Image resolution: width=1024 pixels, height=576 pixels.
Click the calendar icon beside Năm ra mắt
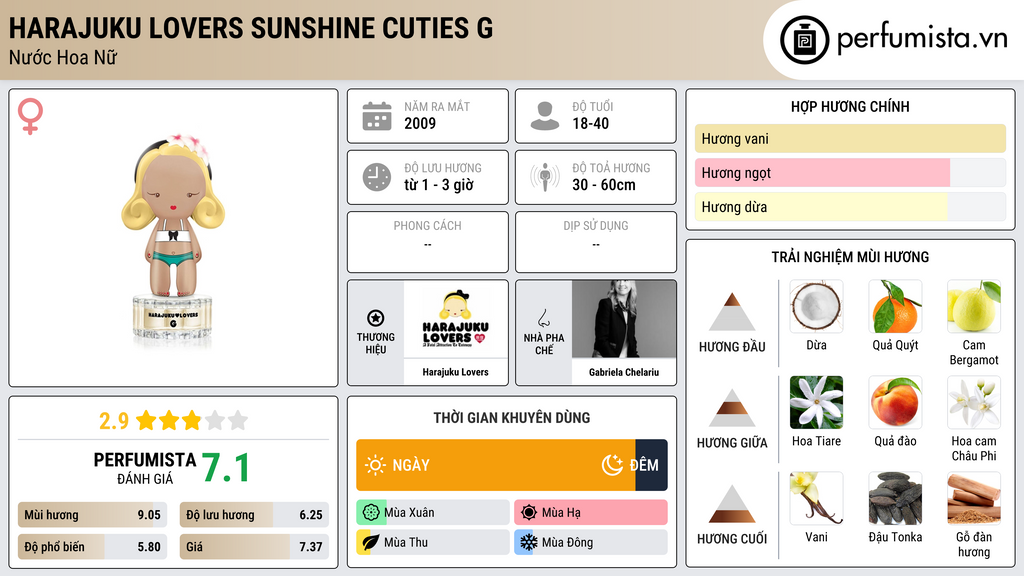[377, 116]
